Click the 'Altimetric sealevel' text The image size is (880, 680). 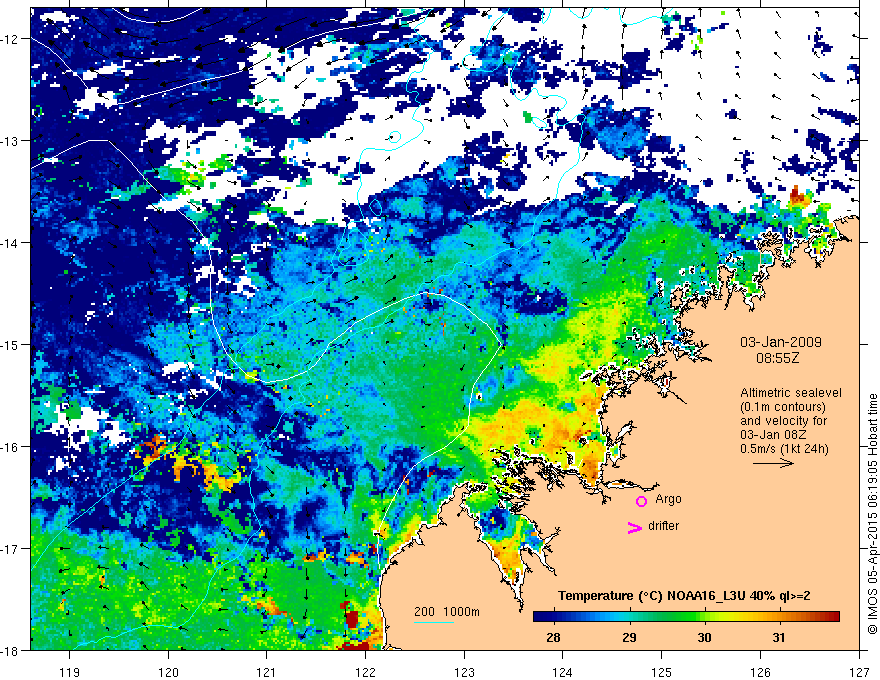coord(791,393)
